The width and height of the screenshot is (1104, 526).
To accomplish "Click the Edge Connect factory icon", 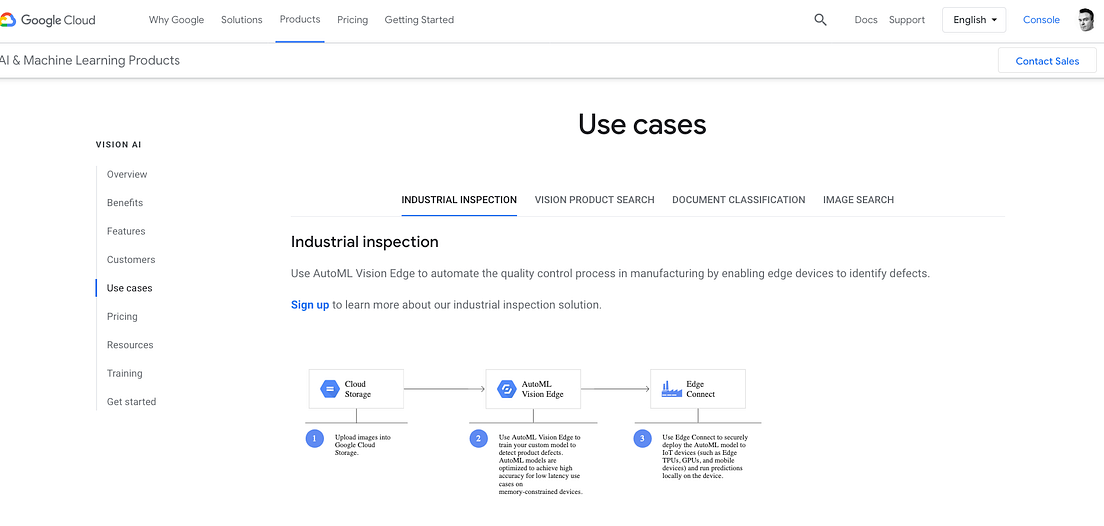I will (x=671, y=389).
